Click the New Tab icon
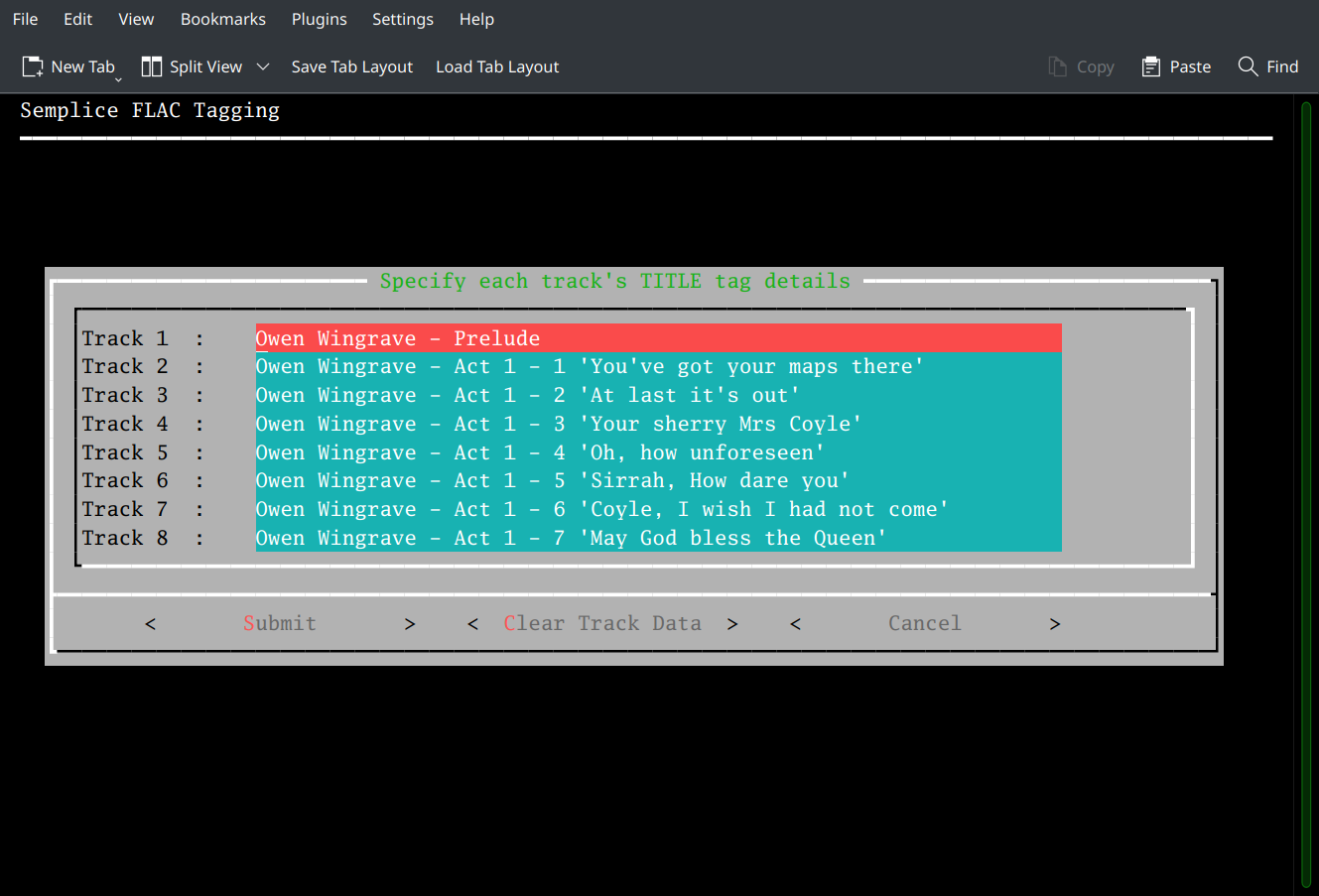 31,65
